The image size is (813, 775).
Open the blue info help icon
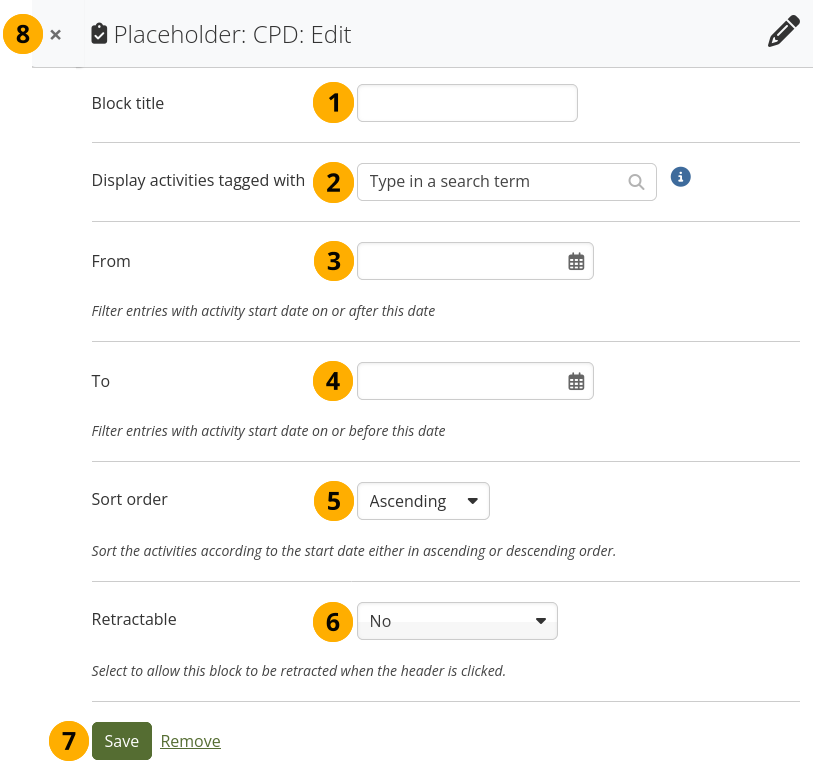coord(681,177)
